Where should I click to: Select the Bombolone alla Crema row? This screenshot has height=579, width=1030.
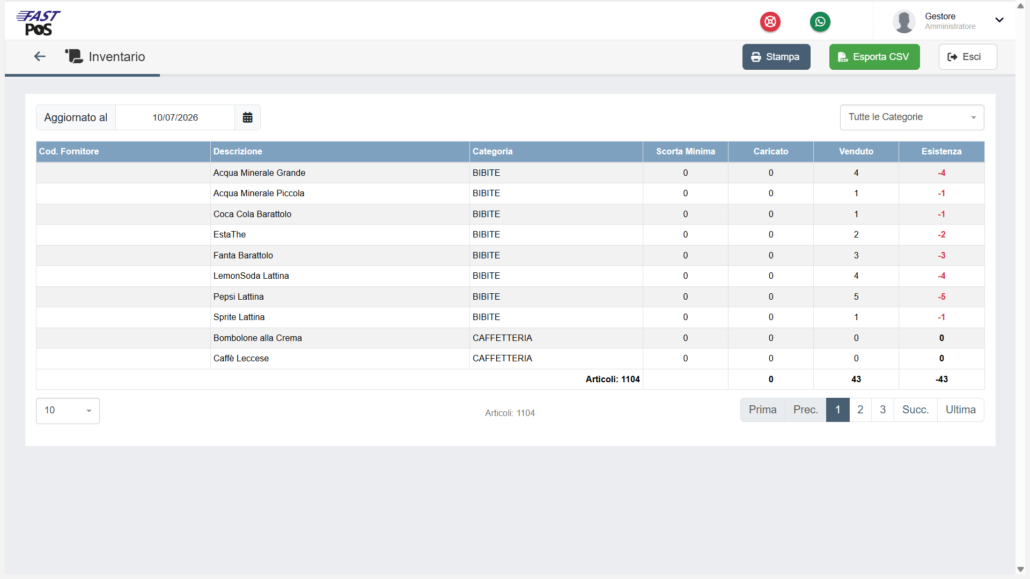pyautogui.click(x=510, y=338)
